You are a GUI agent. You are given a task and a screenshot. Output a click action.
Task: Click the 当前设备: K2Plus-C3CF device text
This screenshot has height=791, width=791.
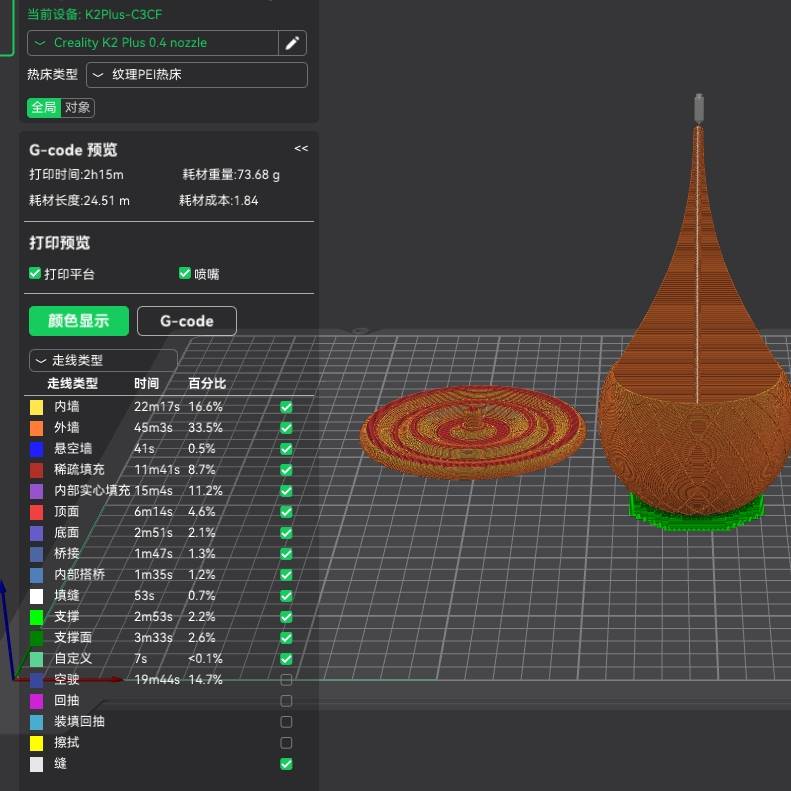pos(94,14)
